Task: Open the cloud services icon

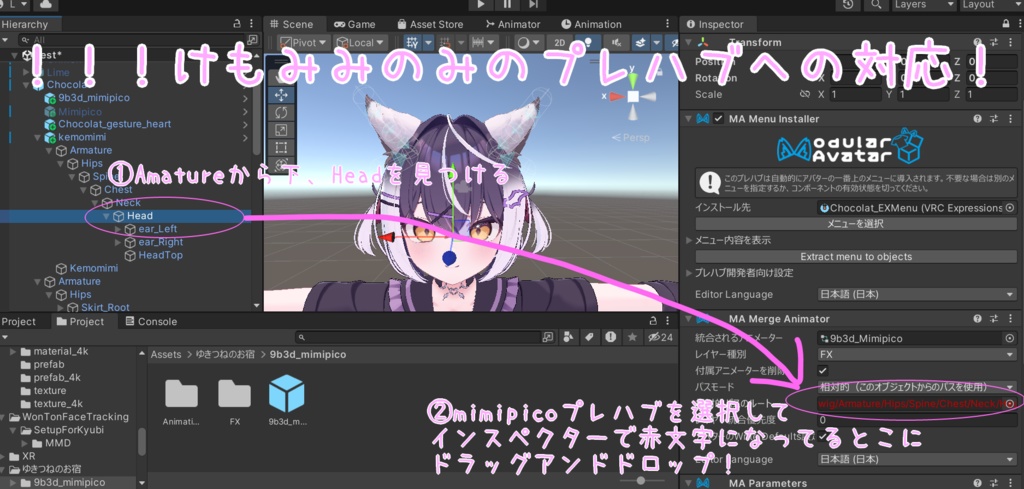Action: click(46, 5)
